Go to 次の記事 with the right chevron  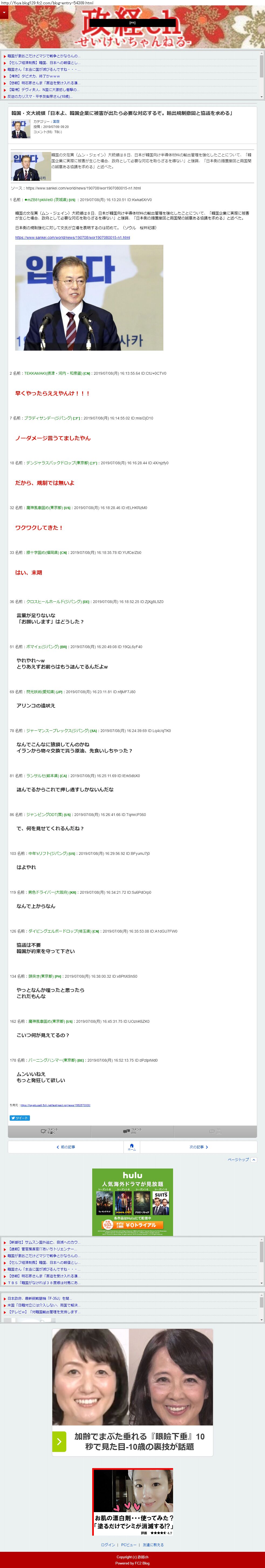coord(199,1147)
